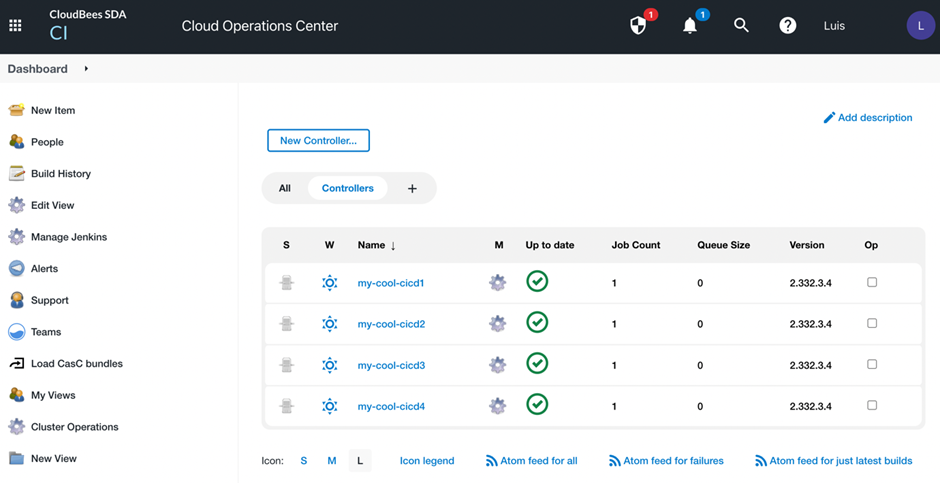Click the search magnifier icon

742,25
